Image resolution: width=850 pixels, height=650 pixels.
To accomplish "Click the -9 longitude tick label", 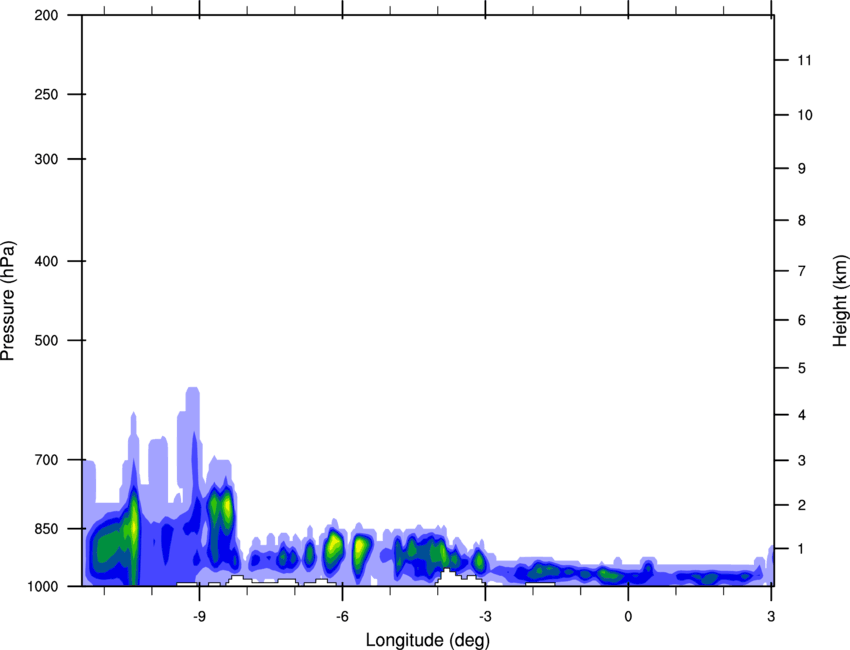I will (x=199, y=616).
